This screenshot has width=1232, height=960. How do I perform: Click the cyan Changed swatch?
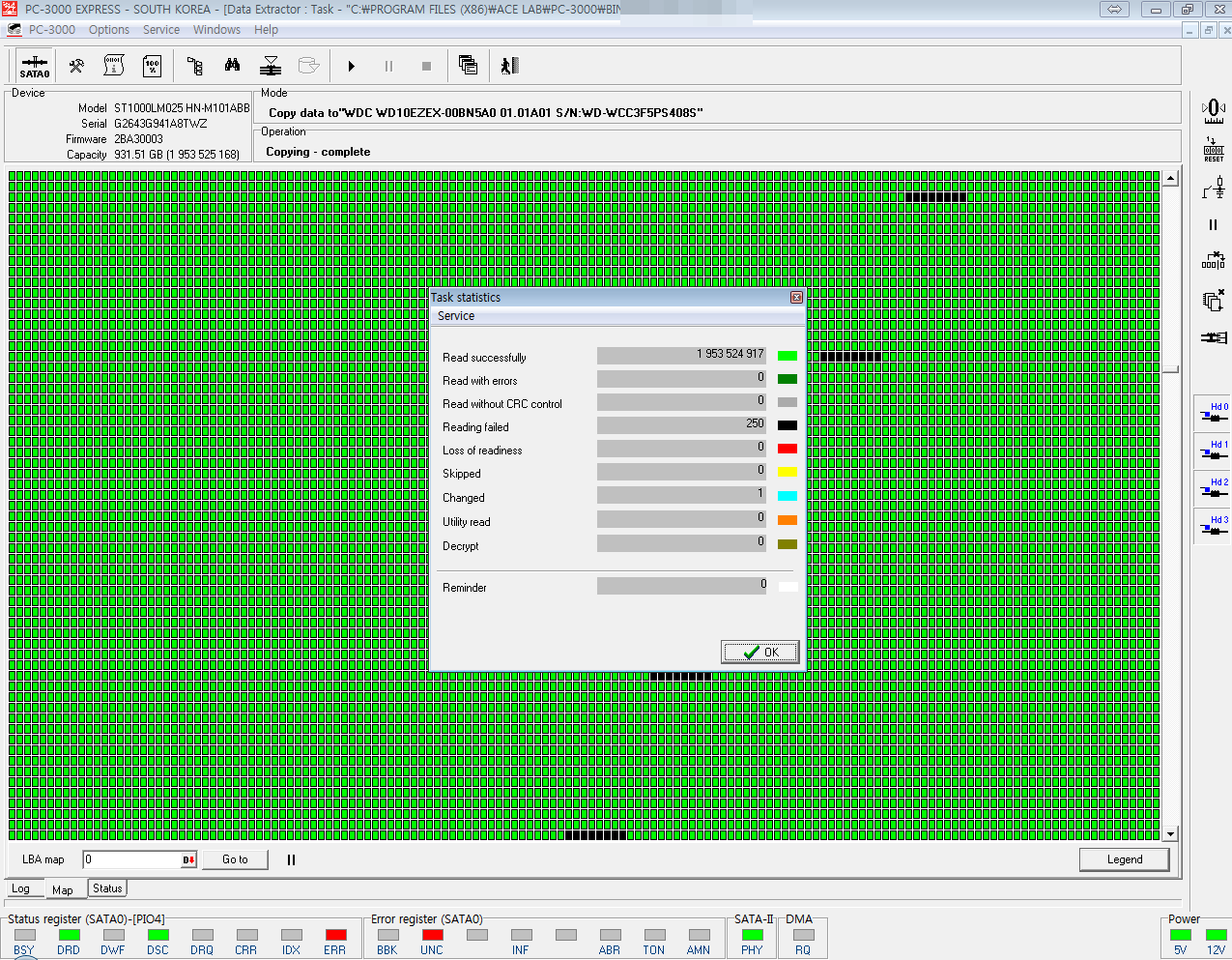tap(788, 496)
